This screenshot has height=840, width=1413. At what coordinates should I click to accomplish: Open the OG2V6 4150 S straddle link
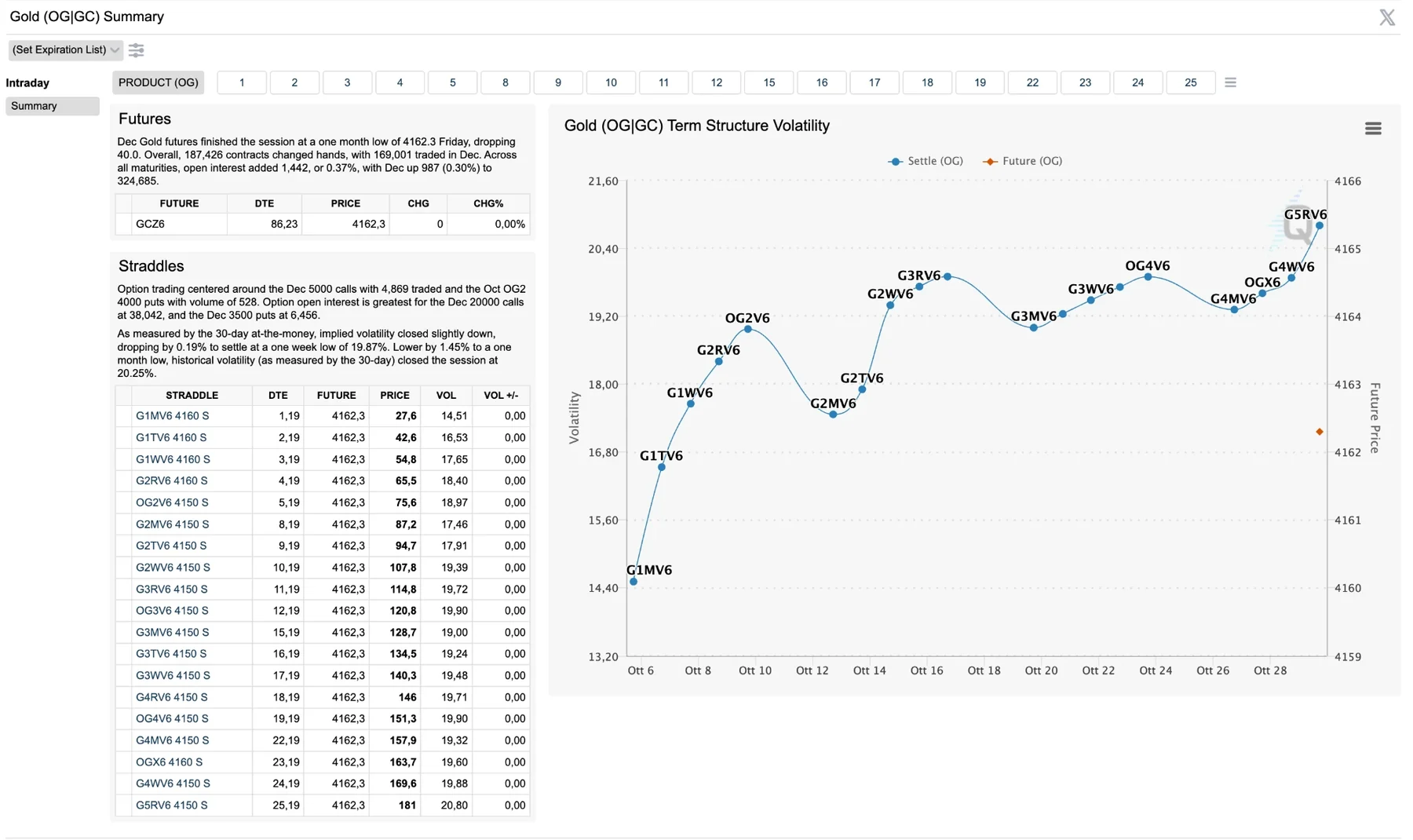click(172, 502)
